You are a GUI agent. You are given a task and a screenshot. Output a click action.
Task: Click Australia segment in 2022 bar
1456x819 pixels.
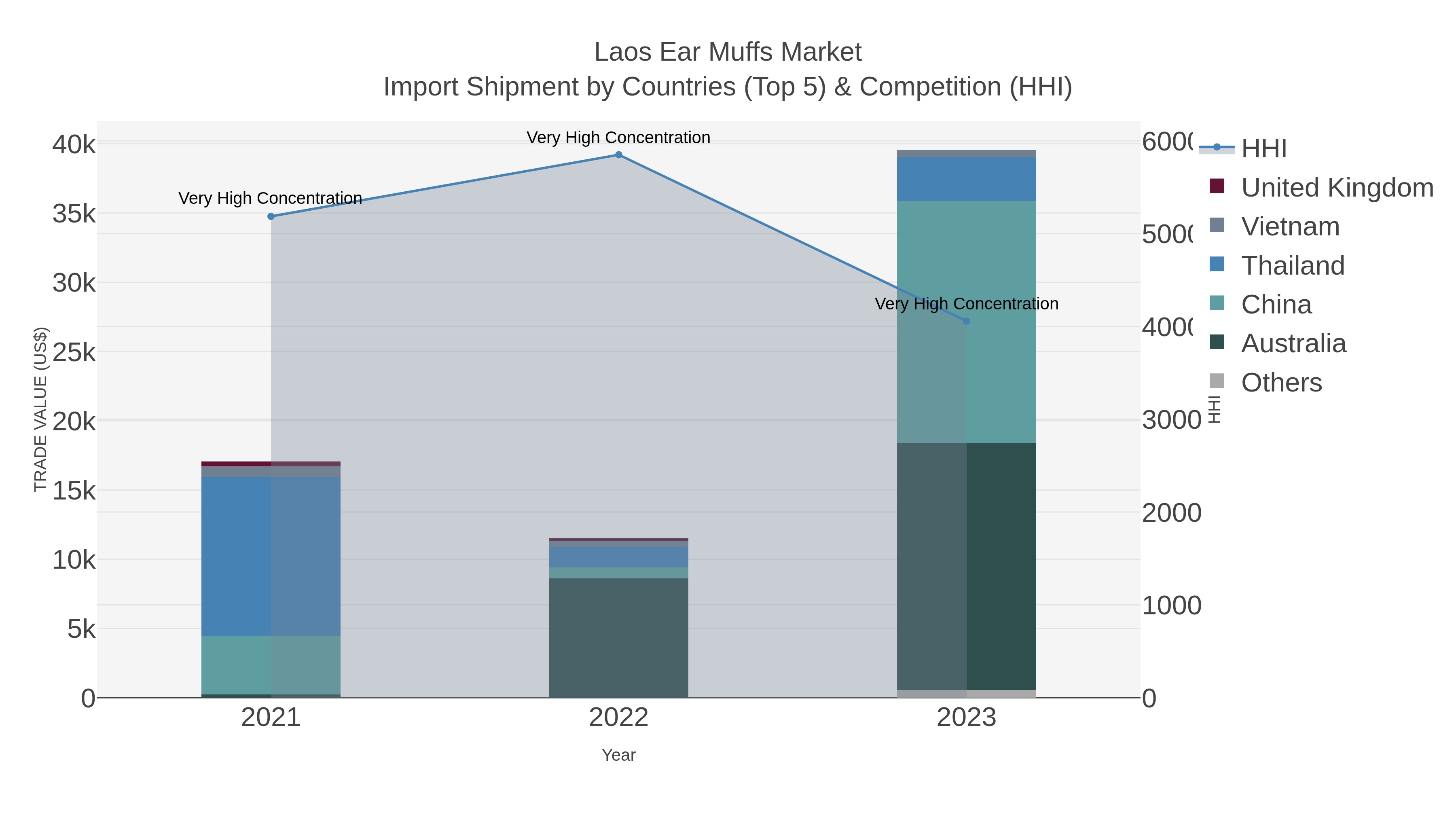click(618, 637)
